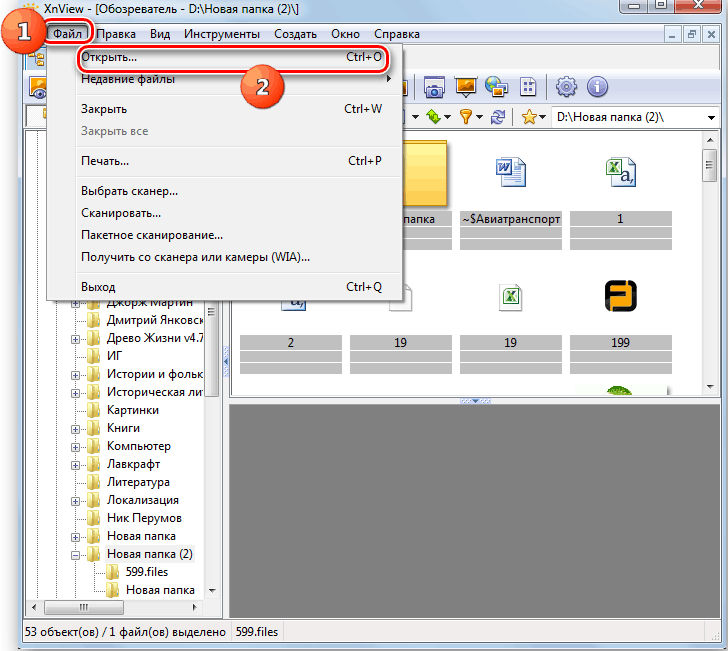Click the thumbnail pane scroll-down arrow
The image size is (728, 651).
pyautogui.click(x=710, y=387)
